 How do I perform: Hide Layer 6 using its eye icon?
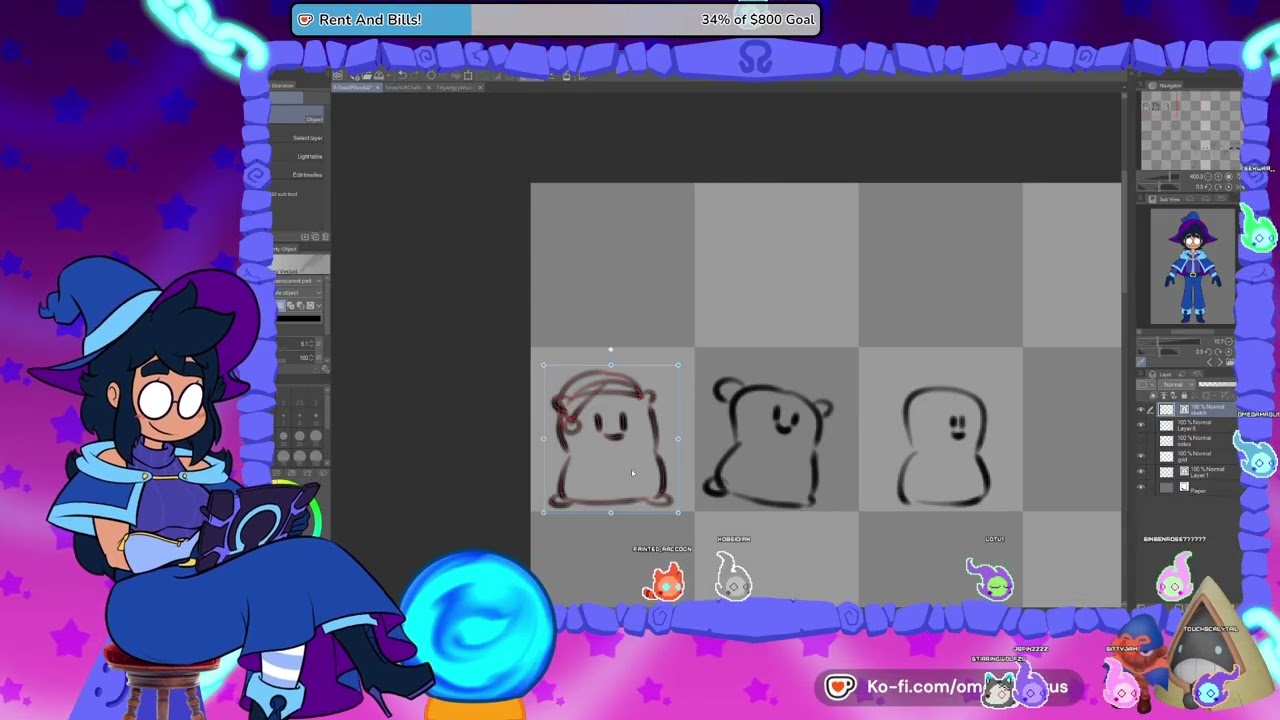pyautogui.click(x=1141, y=425)
